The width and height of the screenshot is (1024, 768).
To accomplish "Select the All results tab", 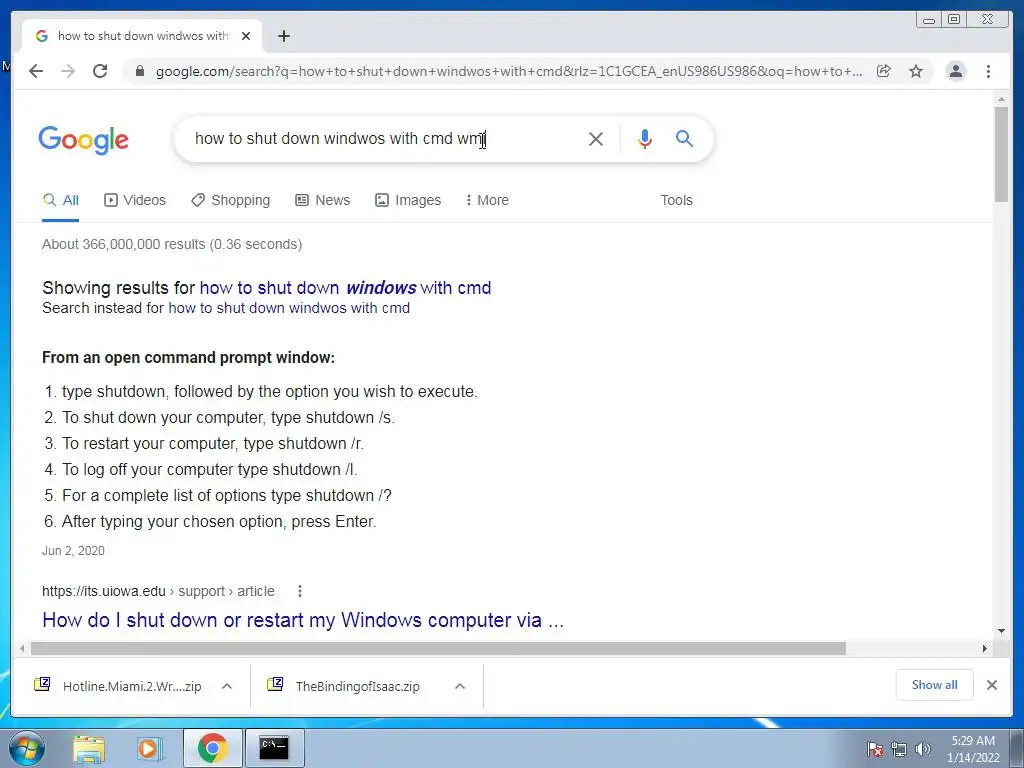I will click(61, 200).
